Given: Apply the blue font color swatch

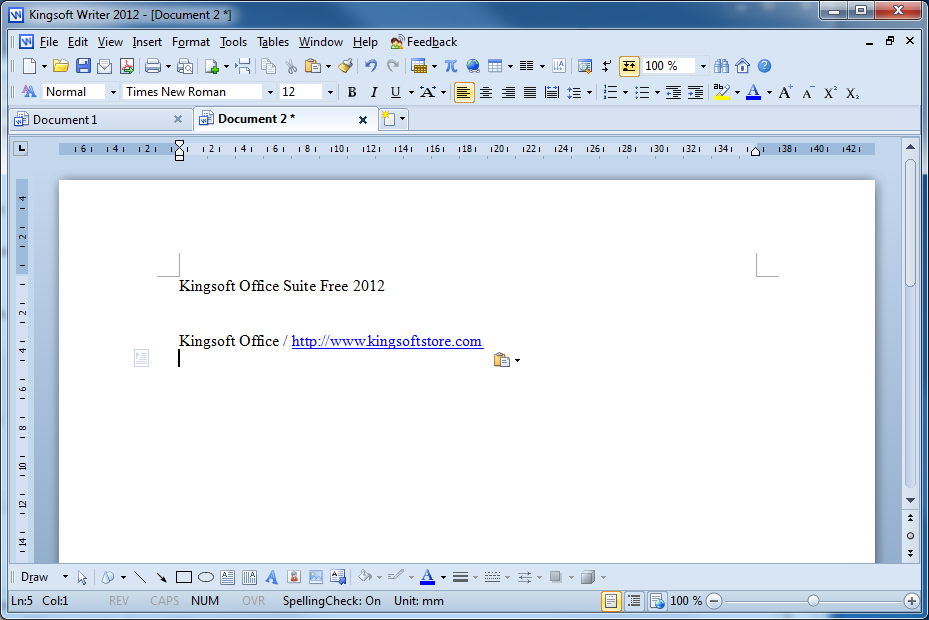Looking at the screenshot, I should point(754,92).
